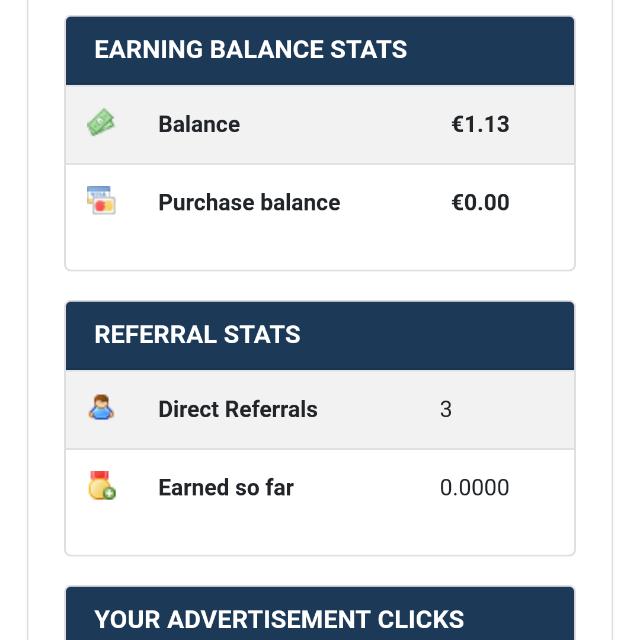Click the gap between Earning and Referral panels
Viewport: 640px width, 640px height.
[320, 286]
